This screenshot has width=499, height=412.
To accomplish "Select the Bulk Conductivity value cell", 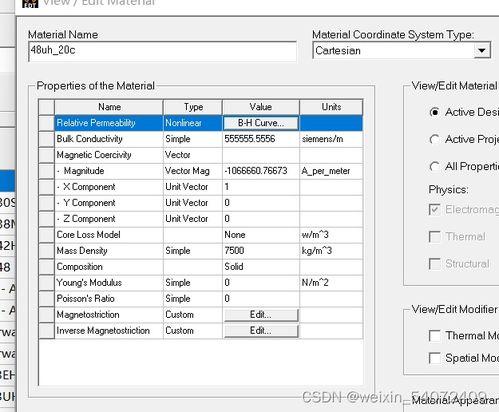I will (261, 139).
